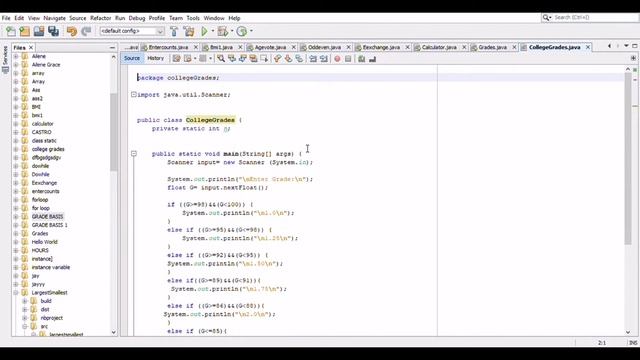Open the Tools menu
This screenshot has width=640, height=360.
[193, 18]
